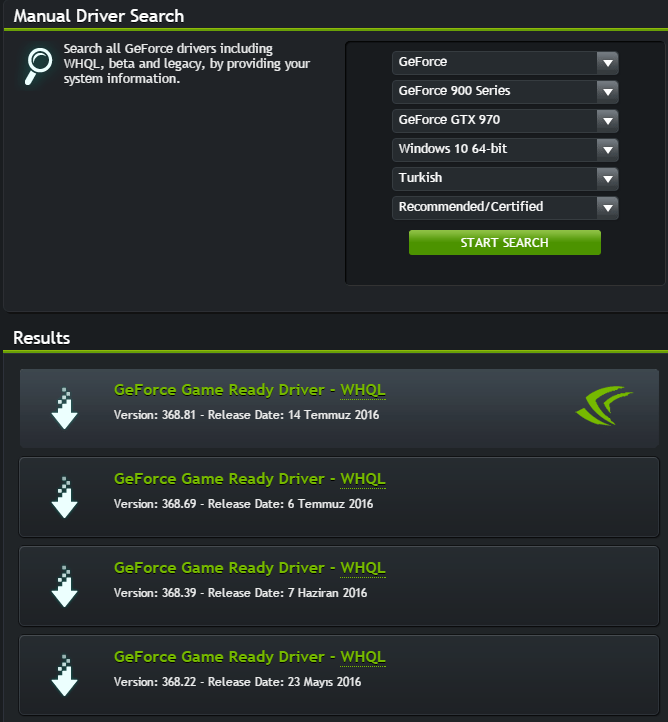
Task: Open the Turkish language dropdown
Action: coord(505,179)
